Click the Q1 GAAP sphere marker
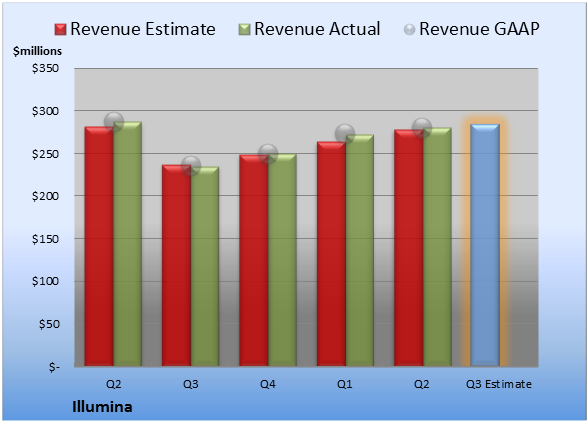The image size is (588, 422). [x=345, y=134]
